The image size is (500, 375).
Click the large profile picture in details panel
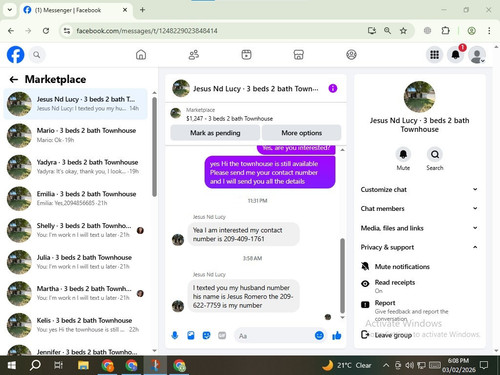(x=419, y=97)
